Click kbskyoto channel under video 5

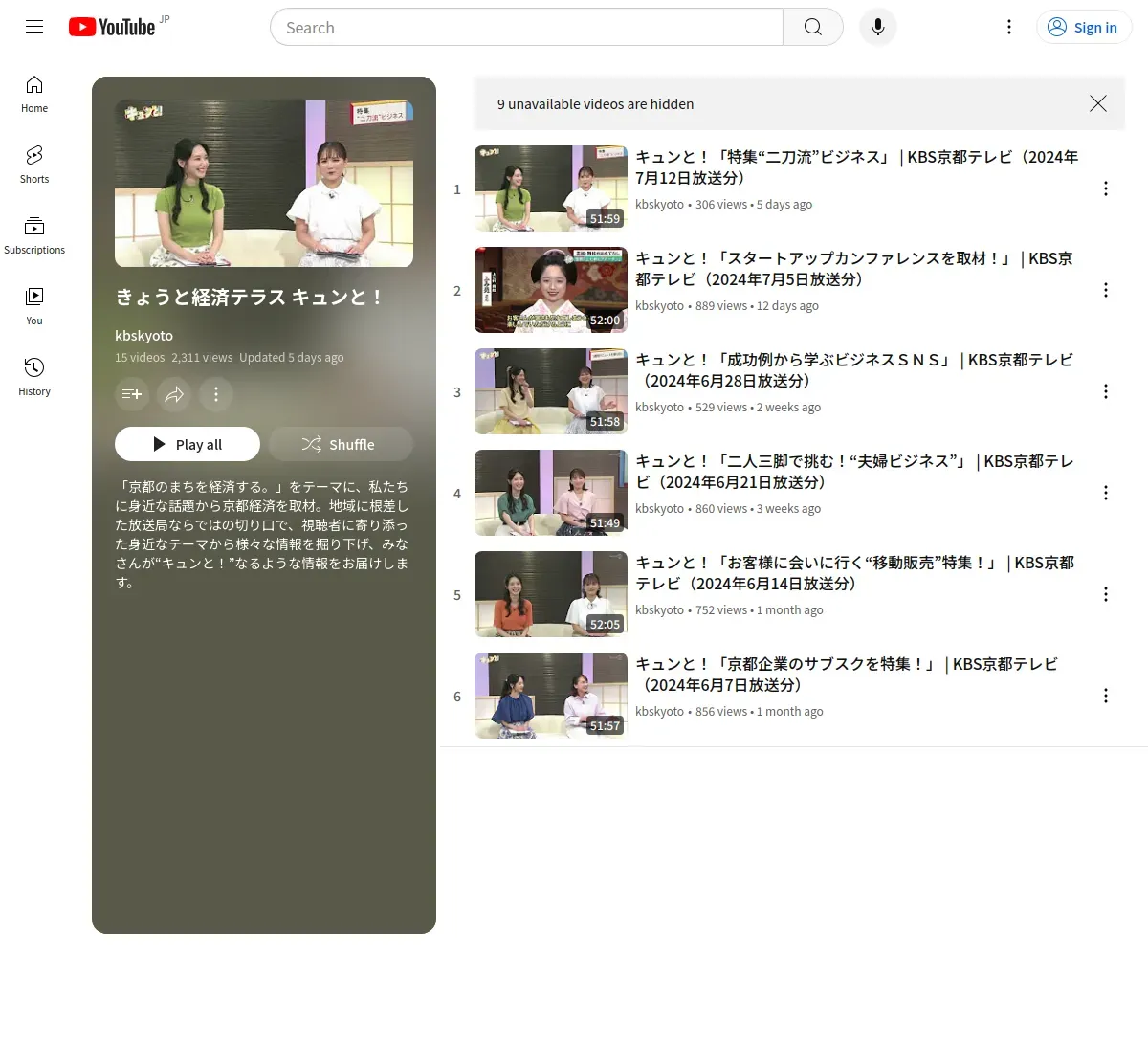tap(659, 610)
